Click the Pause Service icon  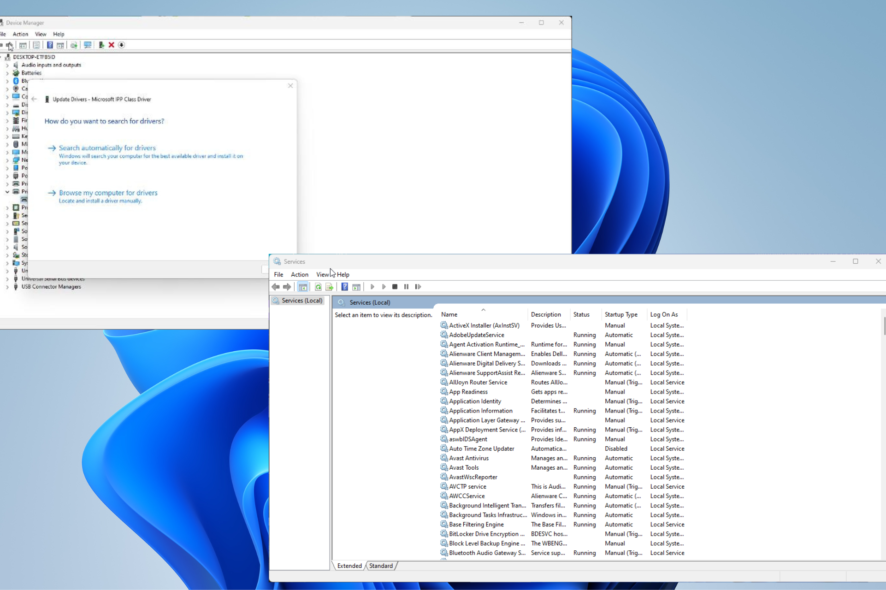tap(406, 287)
